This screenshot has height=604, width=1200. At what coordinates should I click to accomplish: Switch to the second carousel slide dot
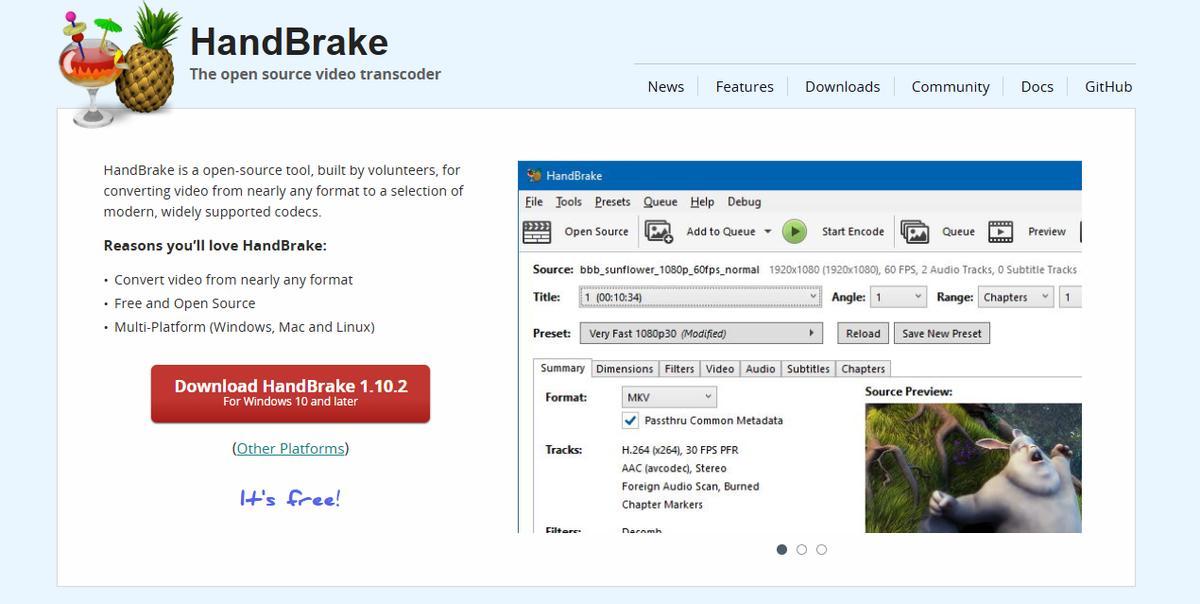click(801, 549)
